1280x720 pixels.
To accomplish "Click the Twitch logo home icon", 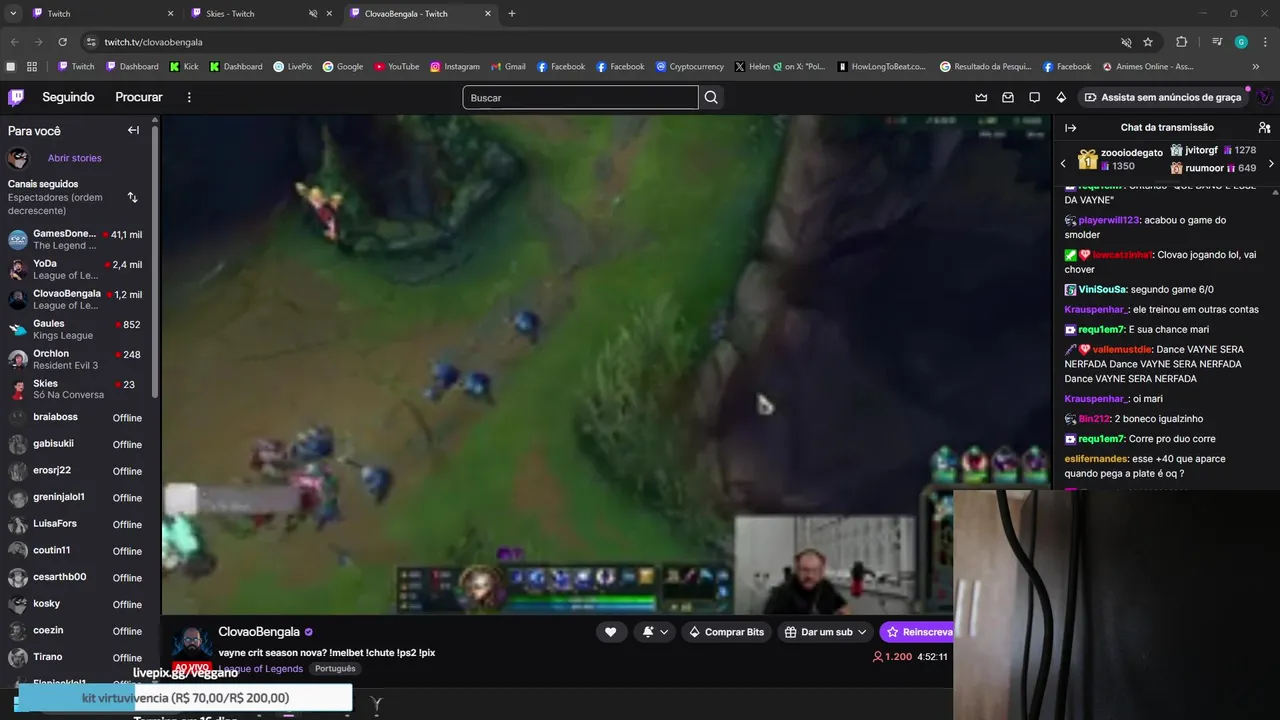I will 16,97.
